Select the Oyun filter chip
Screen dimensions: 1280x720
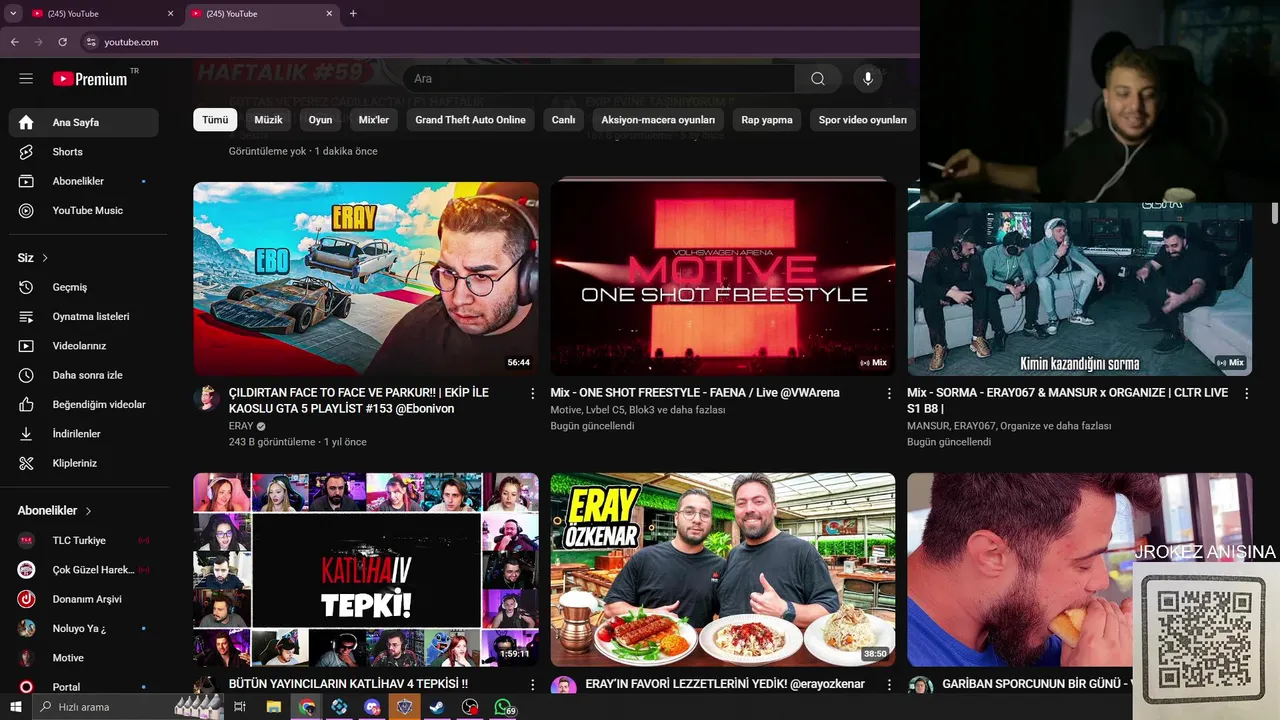(x=320, y=120)
